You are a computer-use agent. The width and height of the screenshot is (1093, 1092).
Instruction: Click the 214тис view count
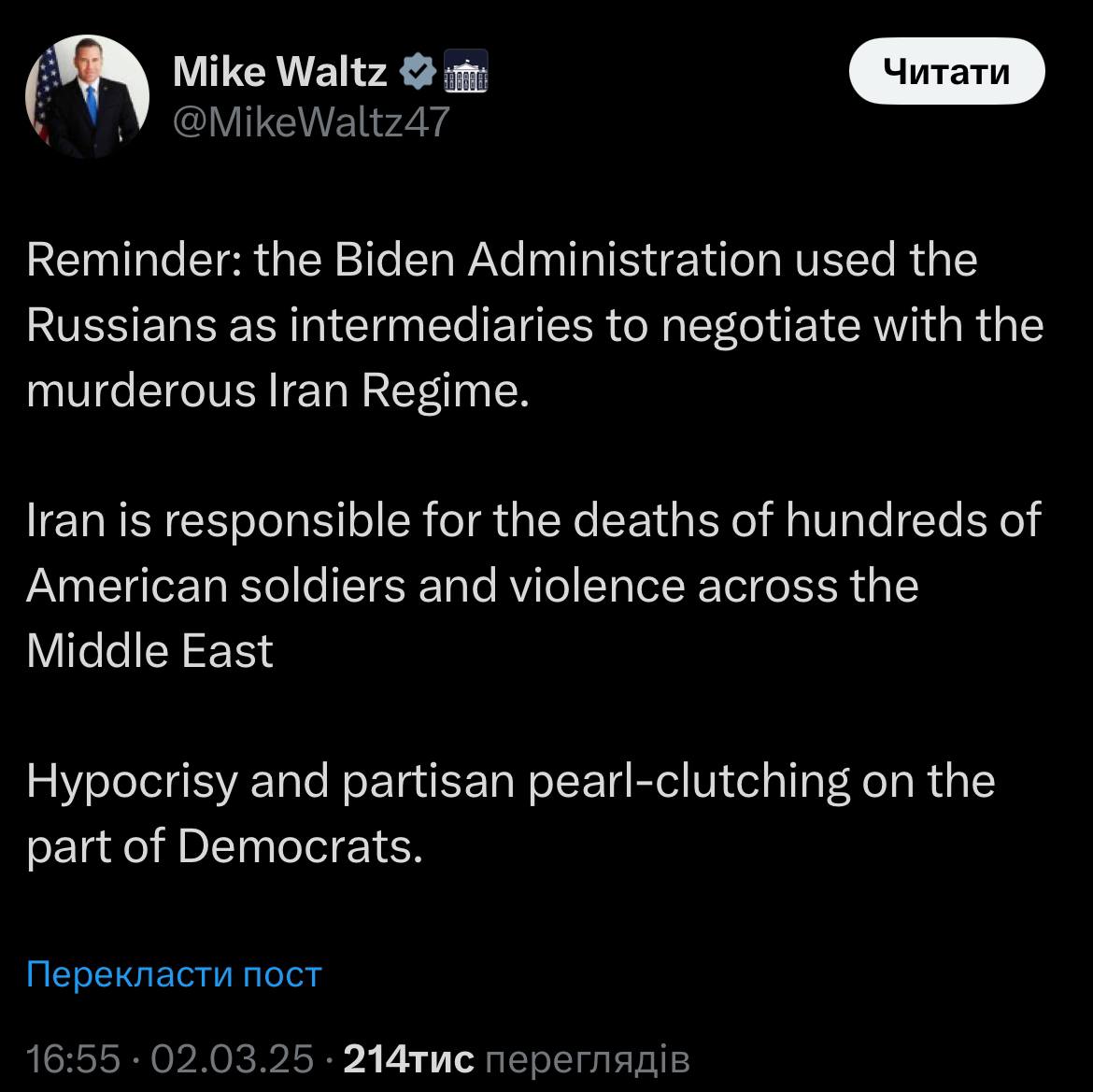click(409, 1059)
